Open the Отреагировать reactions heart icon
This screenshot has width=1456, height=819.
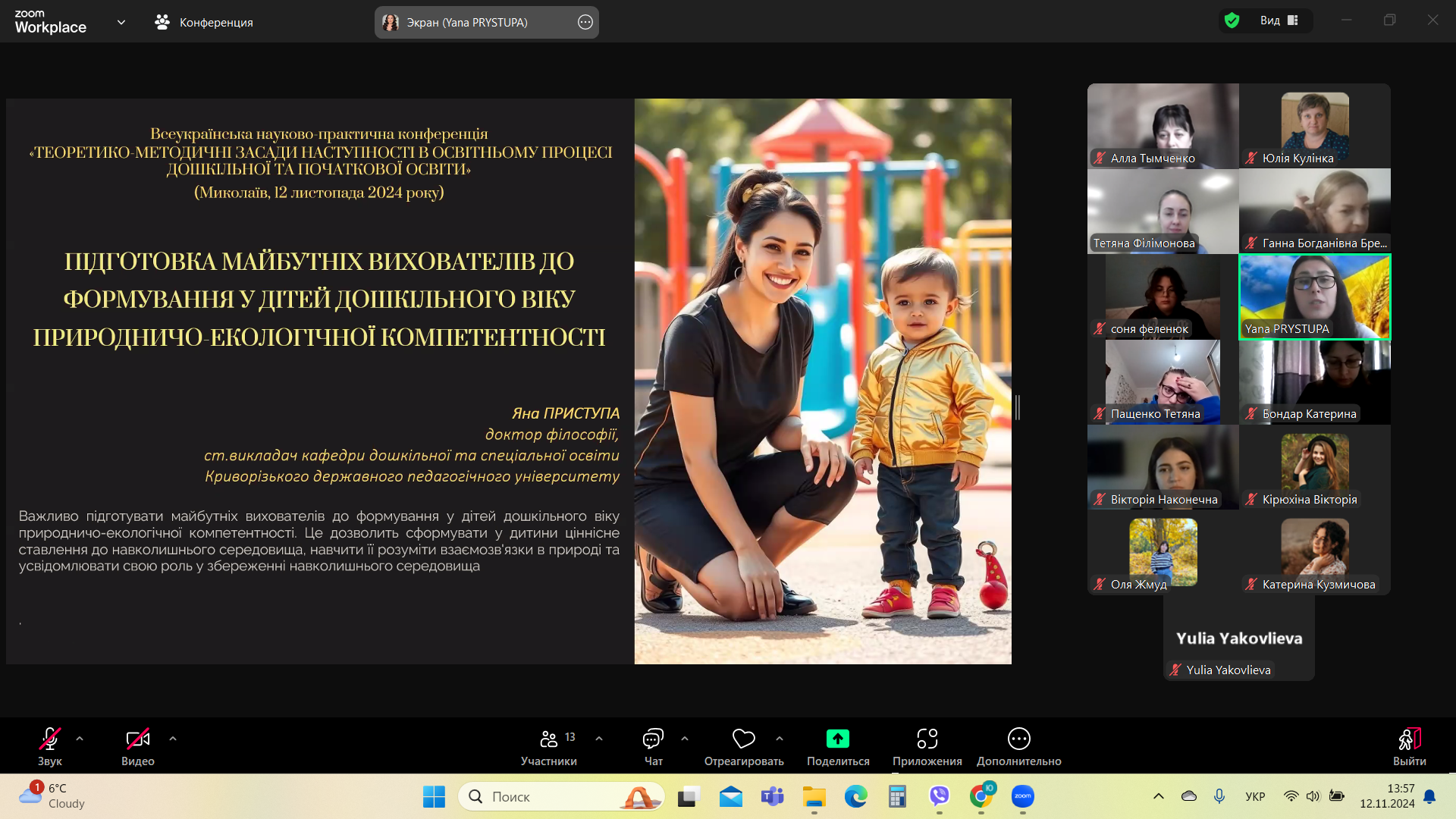click(744, 746)
